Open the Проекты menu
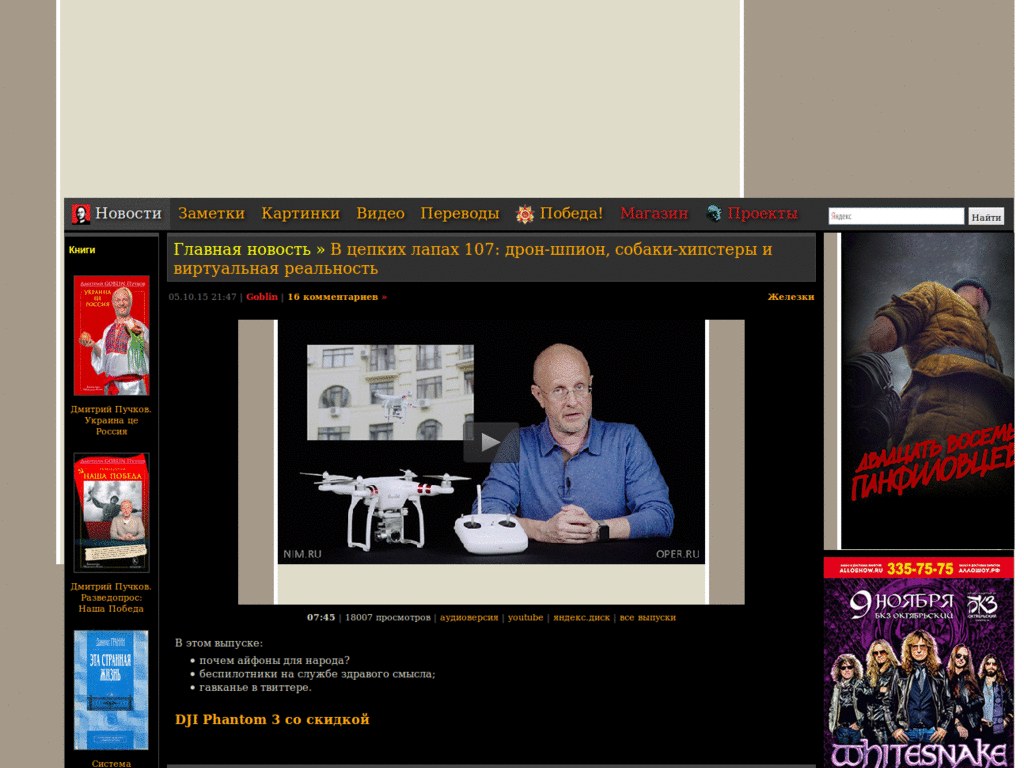 point(762,214)
